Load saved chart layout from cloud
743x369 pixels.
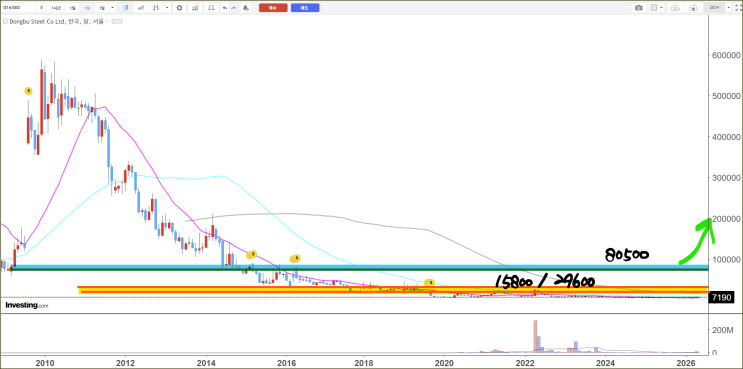coord(675,8)
